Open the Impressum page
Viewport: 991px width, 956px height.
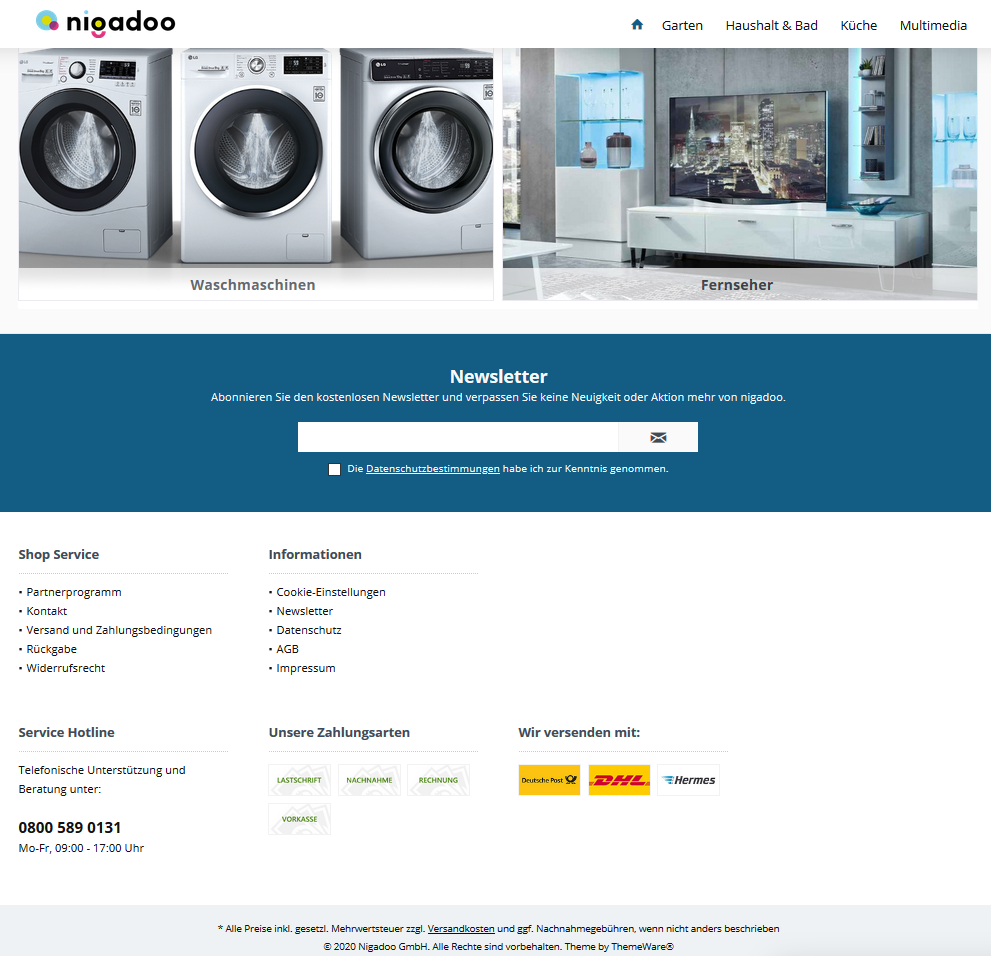click(306, 668)
